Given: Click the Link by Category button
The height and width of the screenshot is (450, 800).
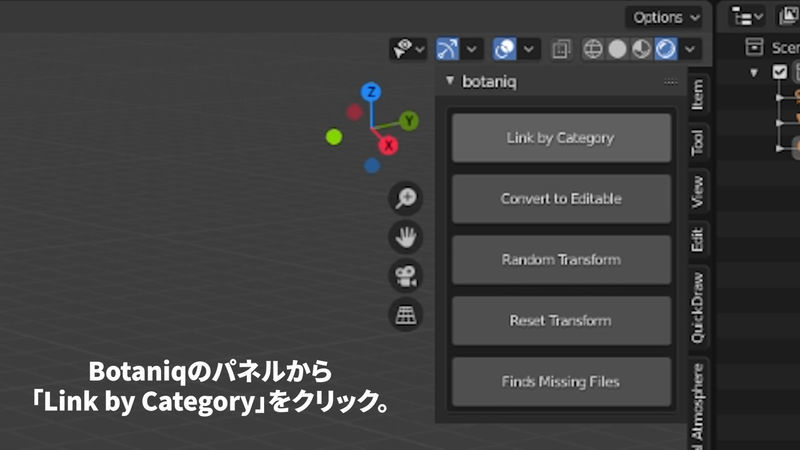Looking at the screenshot, I should (561, 138).
